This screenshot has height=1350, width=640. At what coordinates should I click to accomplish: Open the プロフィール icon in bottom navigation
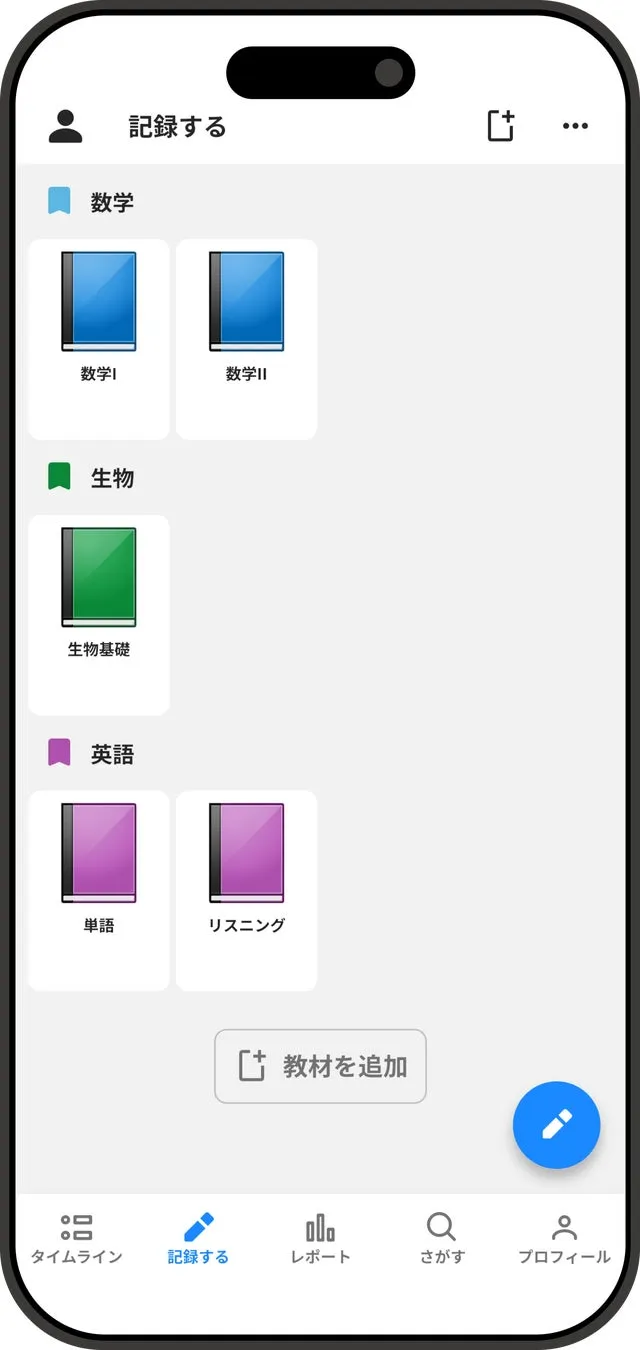(563, 1225)
